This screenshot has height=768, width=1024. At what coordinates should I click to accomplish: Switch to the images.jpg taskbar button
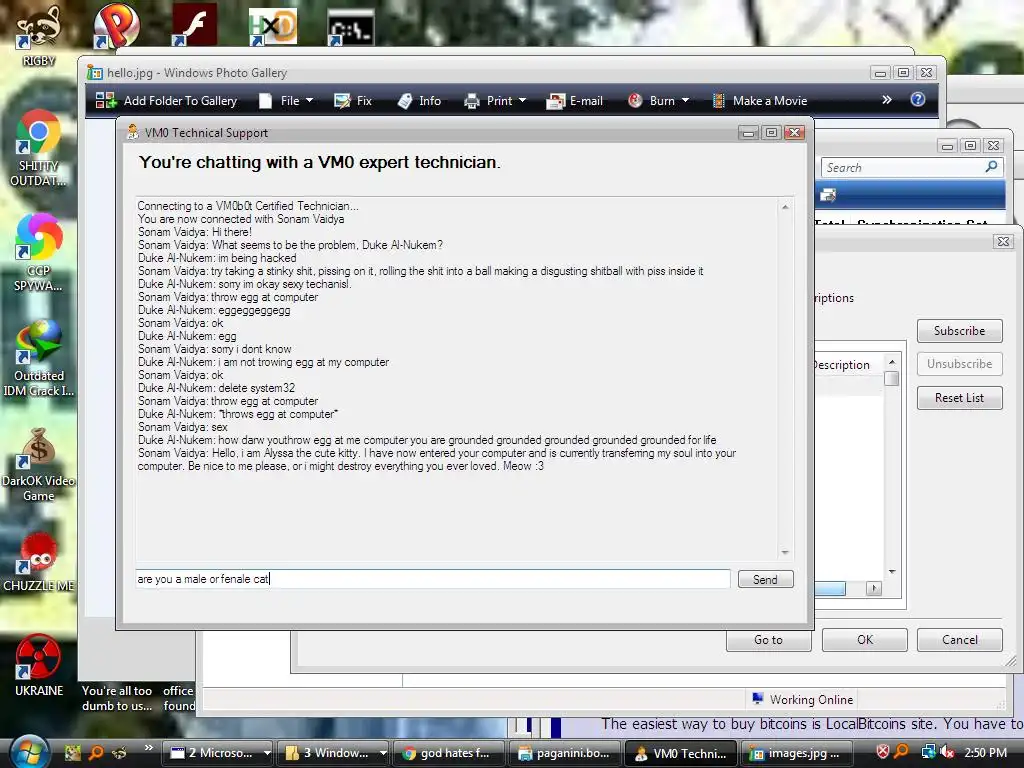[x=796, y=753]
